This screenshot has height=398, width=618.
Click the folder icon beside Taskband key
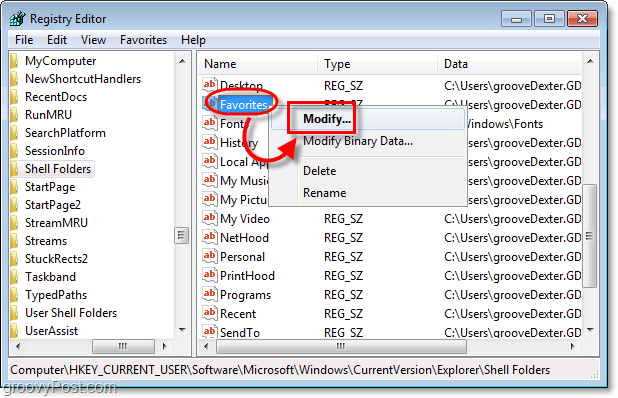pyautogui.click(x=15, y=277)
